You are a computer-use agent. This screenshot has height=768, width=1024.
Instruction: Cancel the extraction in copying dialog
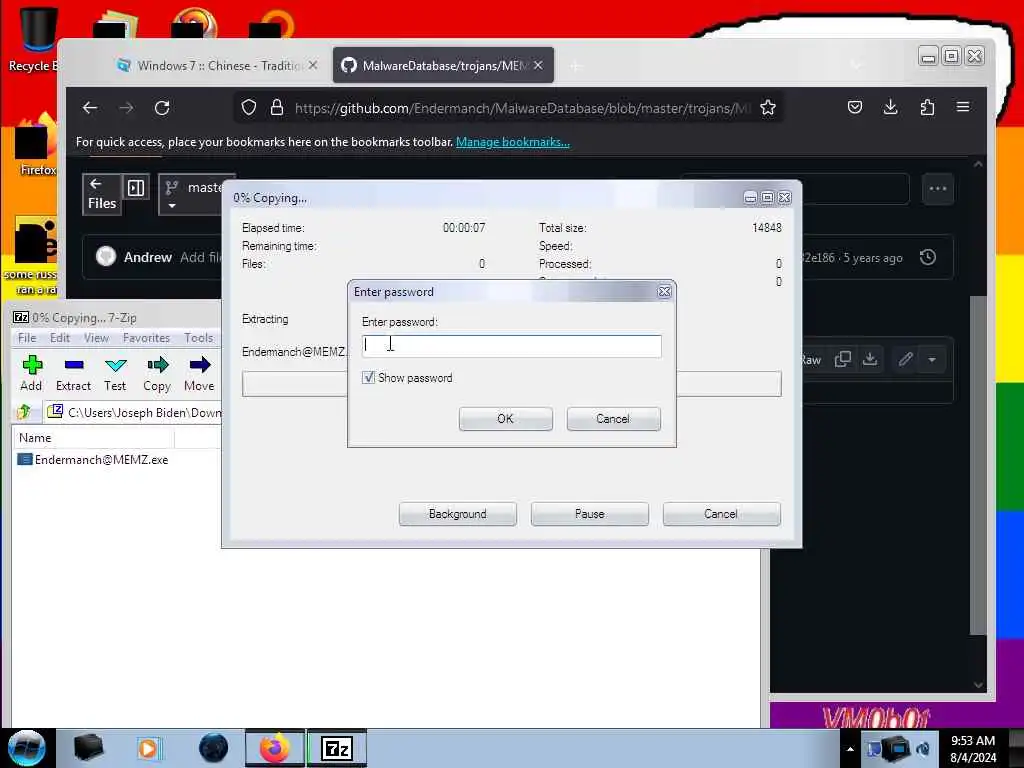tap(721, 514)
